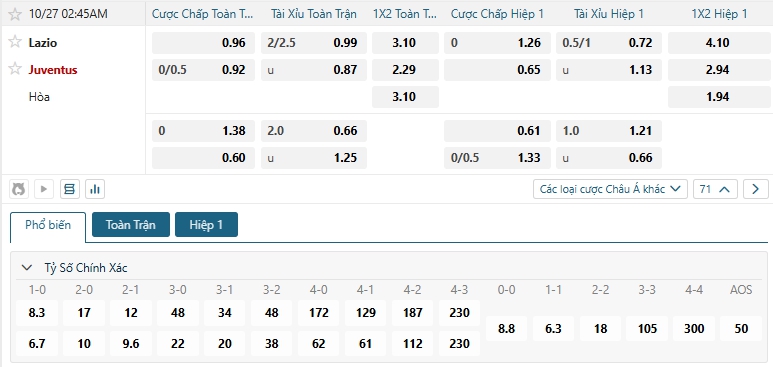Open Các loại cược Châu Á khác dropdown
773x367 pixels.
tap(610, 189)
